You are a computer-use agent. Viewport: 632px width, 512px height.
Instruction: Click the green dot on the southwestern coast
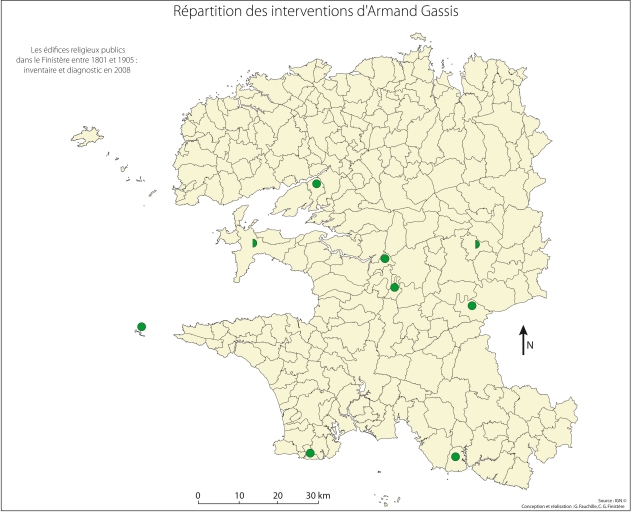pyautogui.click(x=310, y=454)
